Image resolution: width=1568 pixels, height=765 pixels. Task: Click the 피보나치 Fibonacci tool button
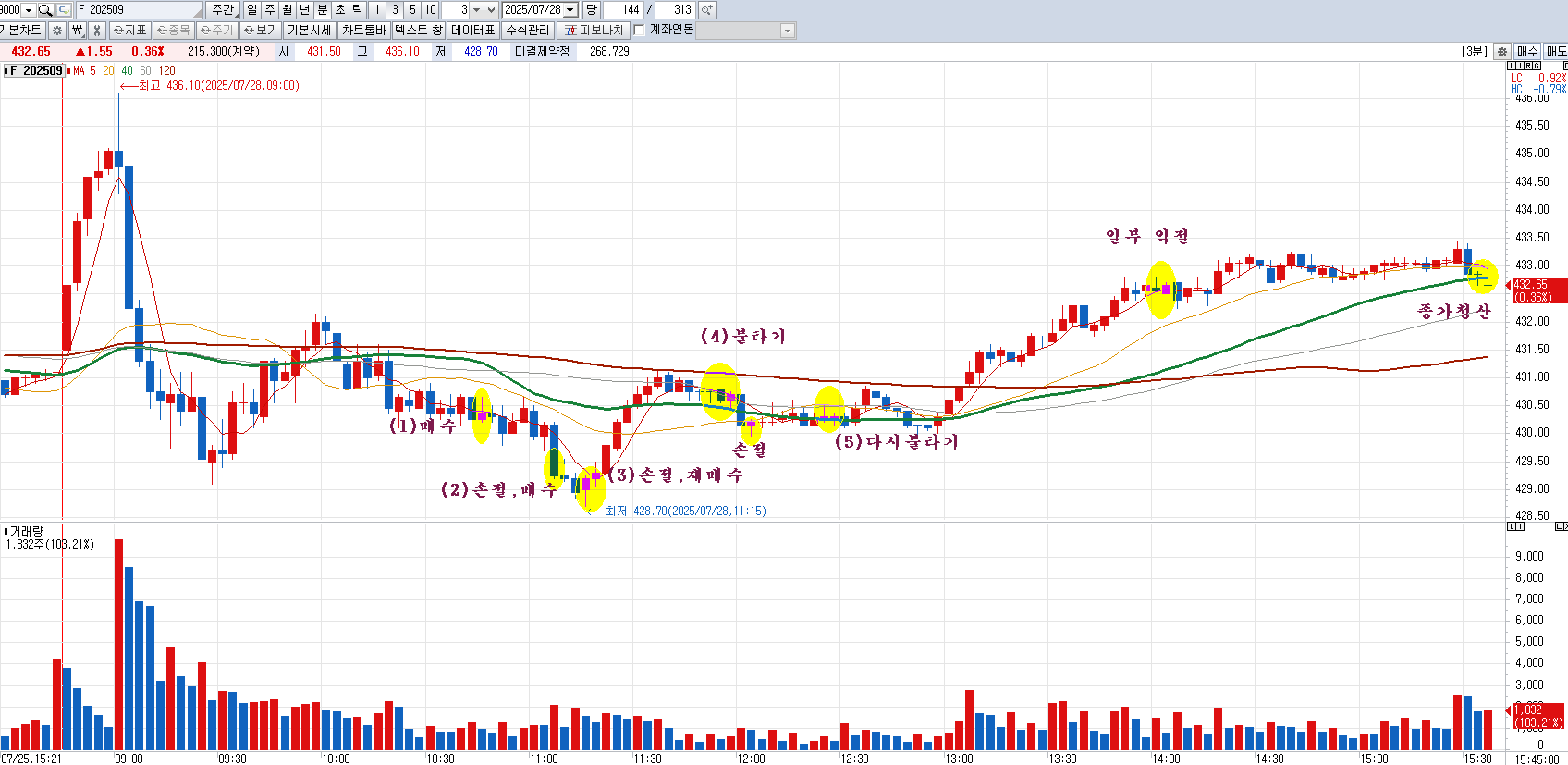click(x=594, y=31)
